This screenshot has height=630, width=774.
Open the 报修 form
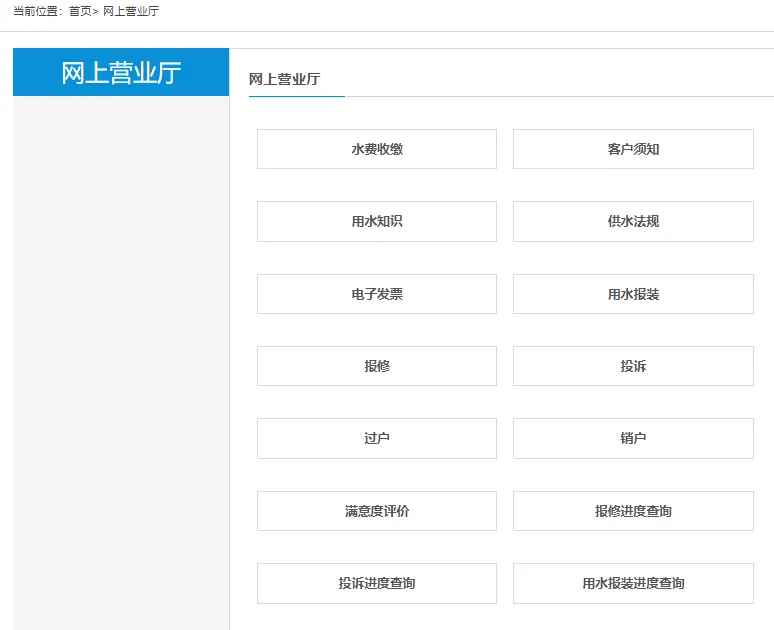[x=377, y=366]
